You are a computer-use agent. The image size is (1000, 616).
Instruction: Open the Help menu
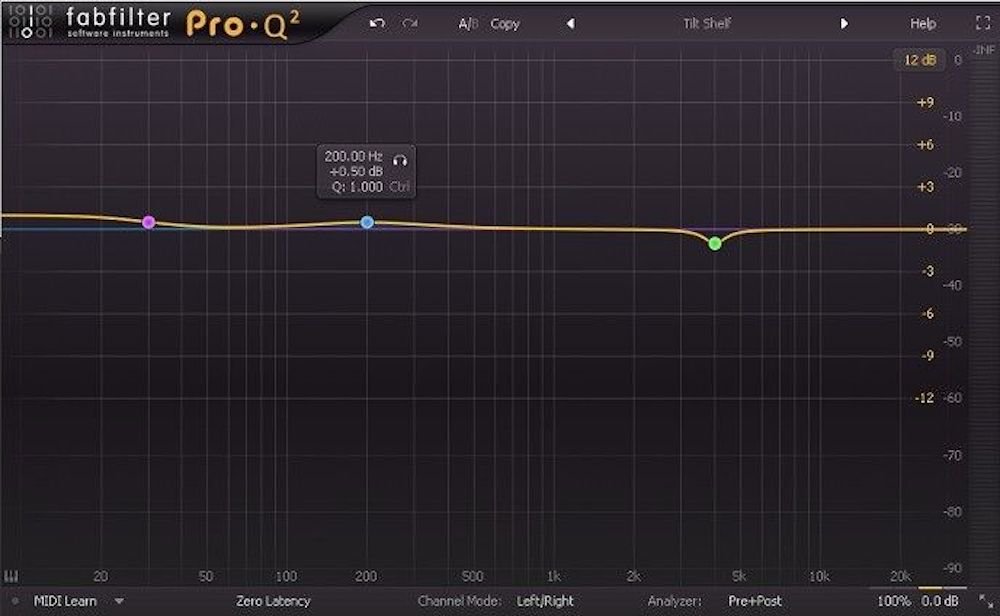pos(923,23)
